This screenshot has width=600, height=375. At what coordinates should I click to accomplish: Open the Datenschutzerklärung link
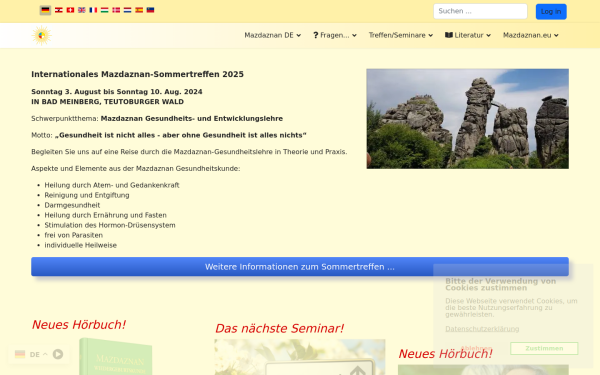482,329
